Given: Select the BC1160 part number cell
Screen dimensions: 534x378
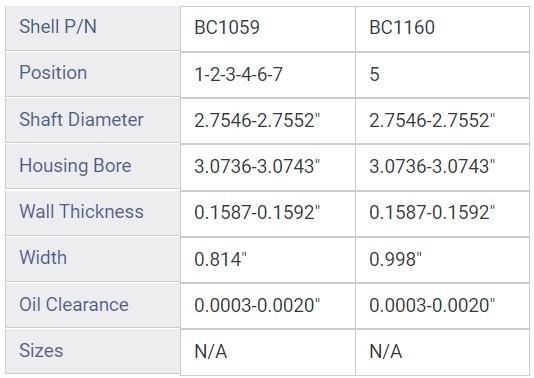Looking at the screenshot, I should [442, 29].
